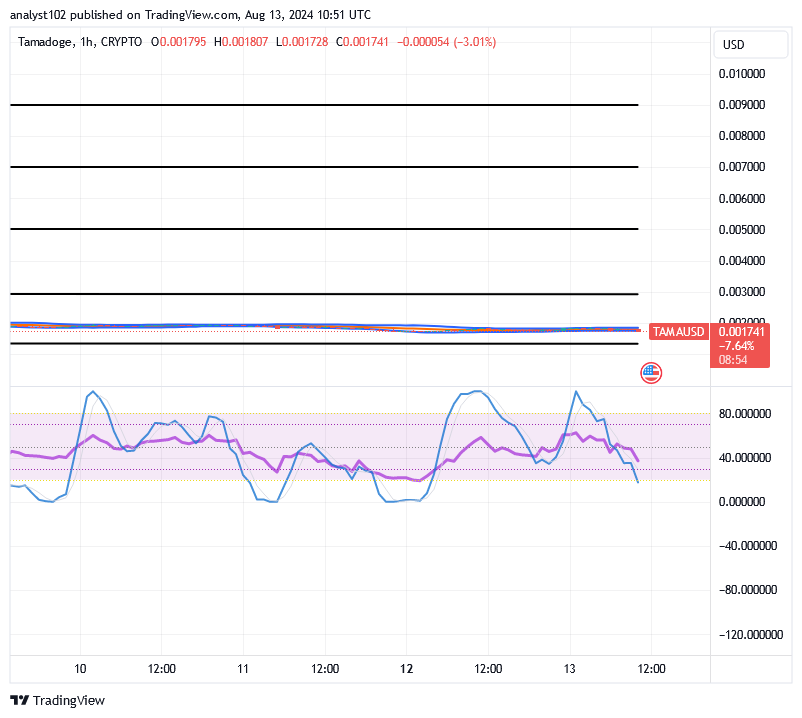Select the horizontal line at 0.005000

click(324, 229)
